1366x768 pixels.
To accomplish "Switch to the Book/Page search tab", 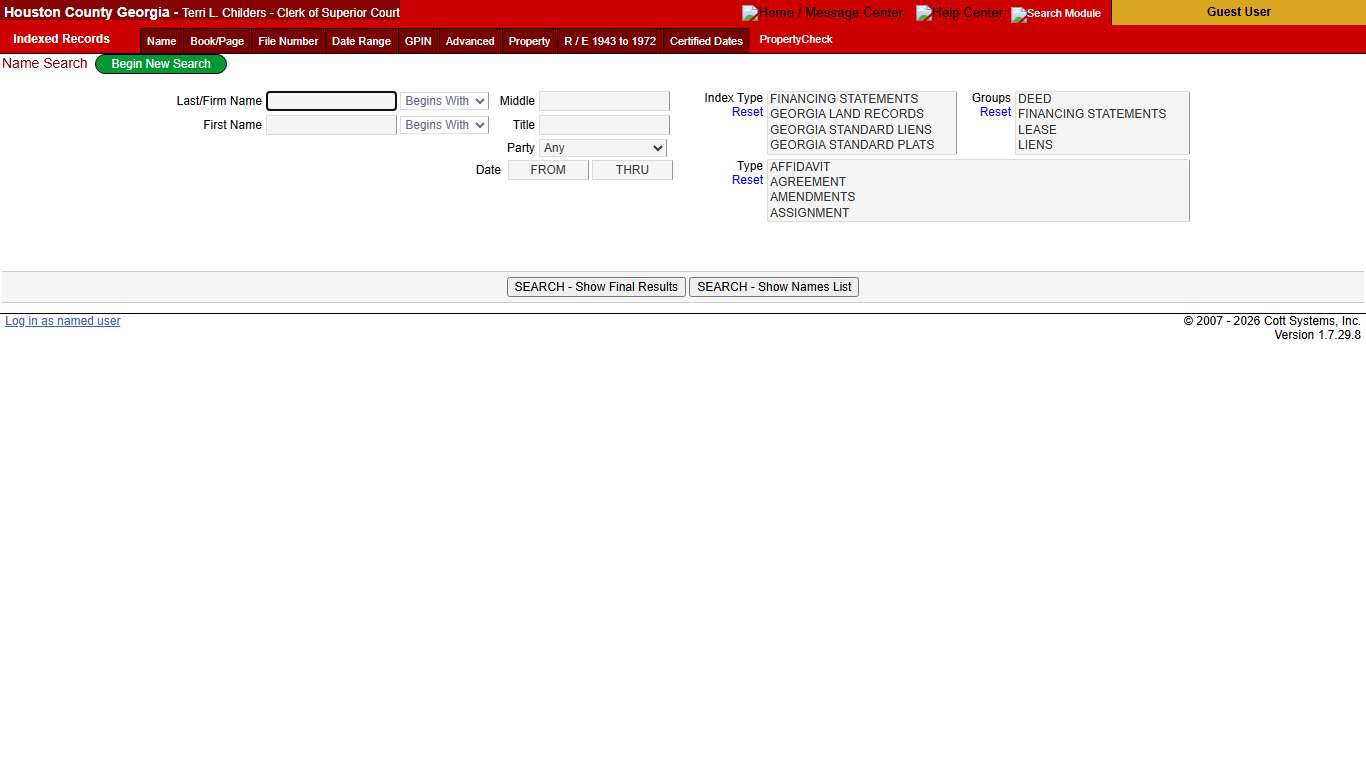I will 216,41.
